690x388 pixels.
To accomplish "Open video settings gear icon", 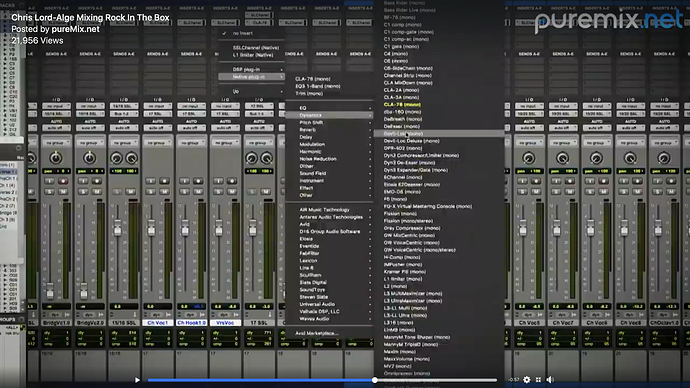I will pos(527,380).
